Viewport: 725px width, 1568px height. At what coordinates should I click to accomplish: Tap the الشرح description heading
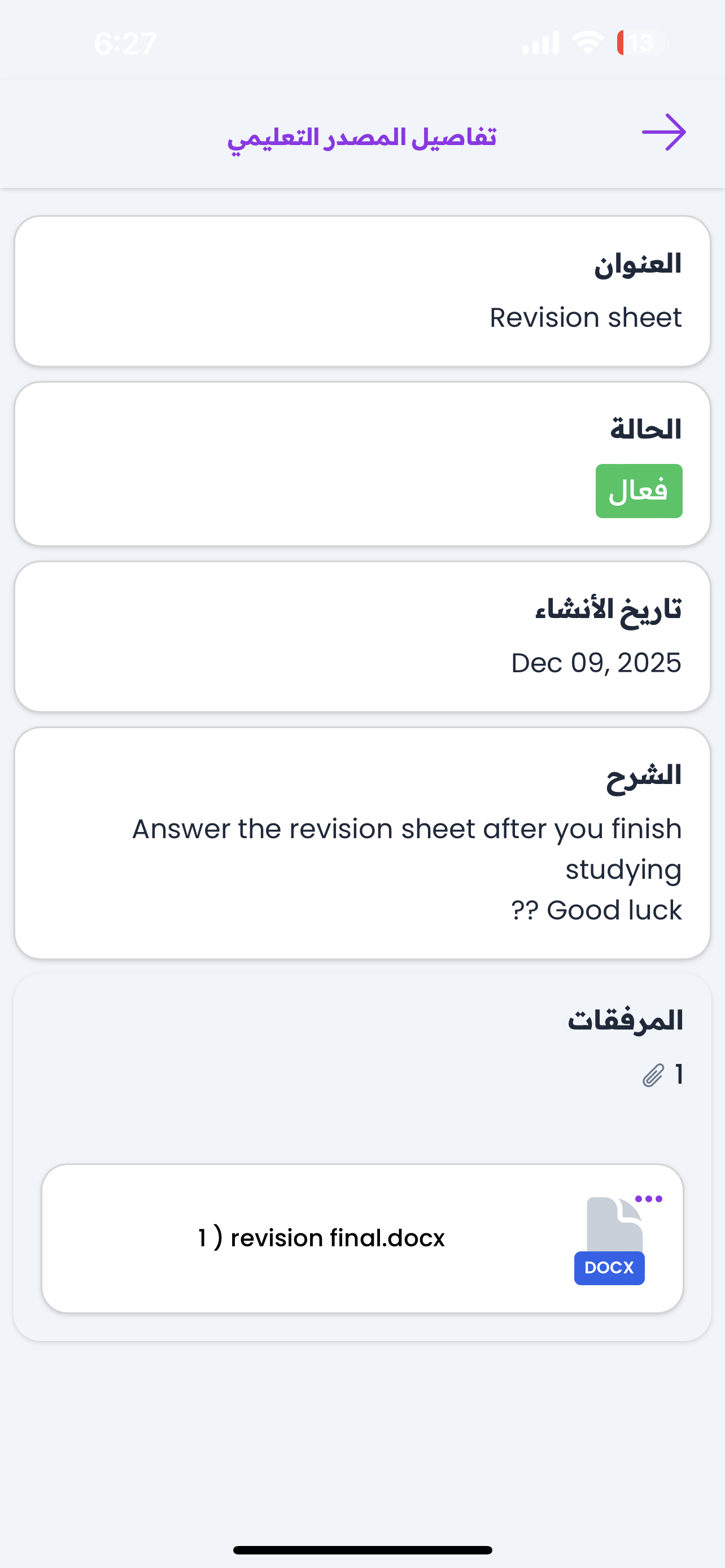[644, 776]
